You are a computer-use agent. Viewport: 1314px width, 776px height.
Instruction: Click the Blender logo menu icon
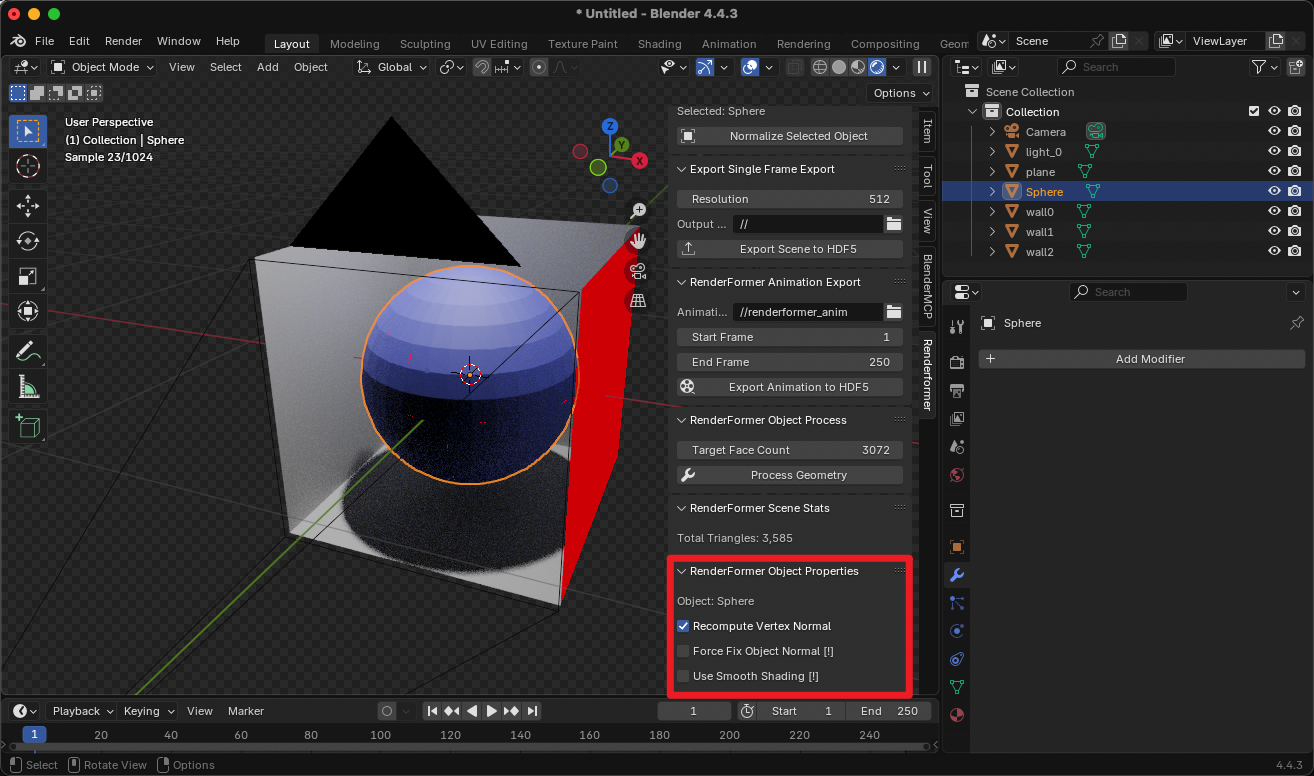[19, 41]
